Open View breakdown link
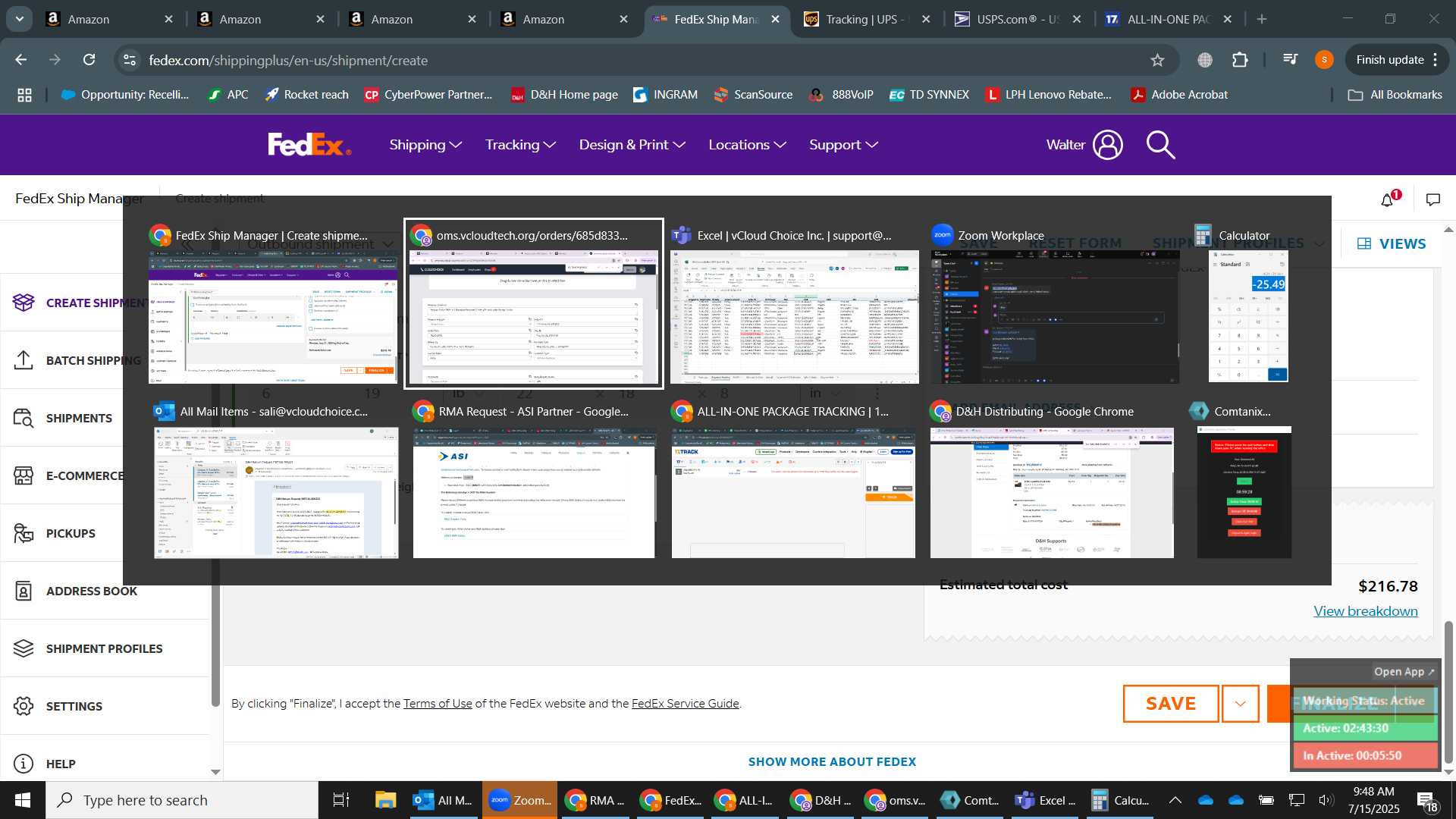 coord(1365,611)
